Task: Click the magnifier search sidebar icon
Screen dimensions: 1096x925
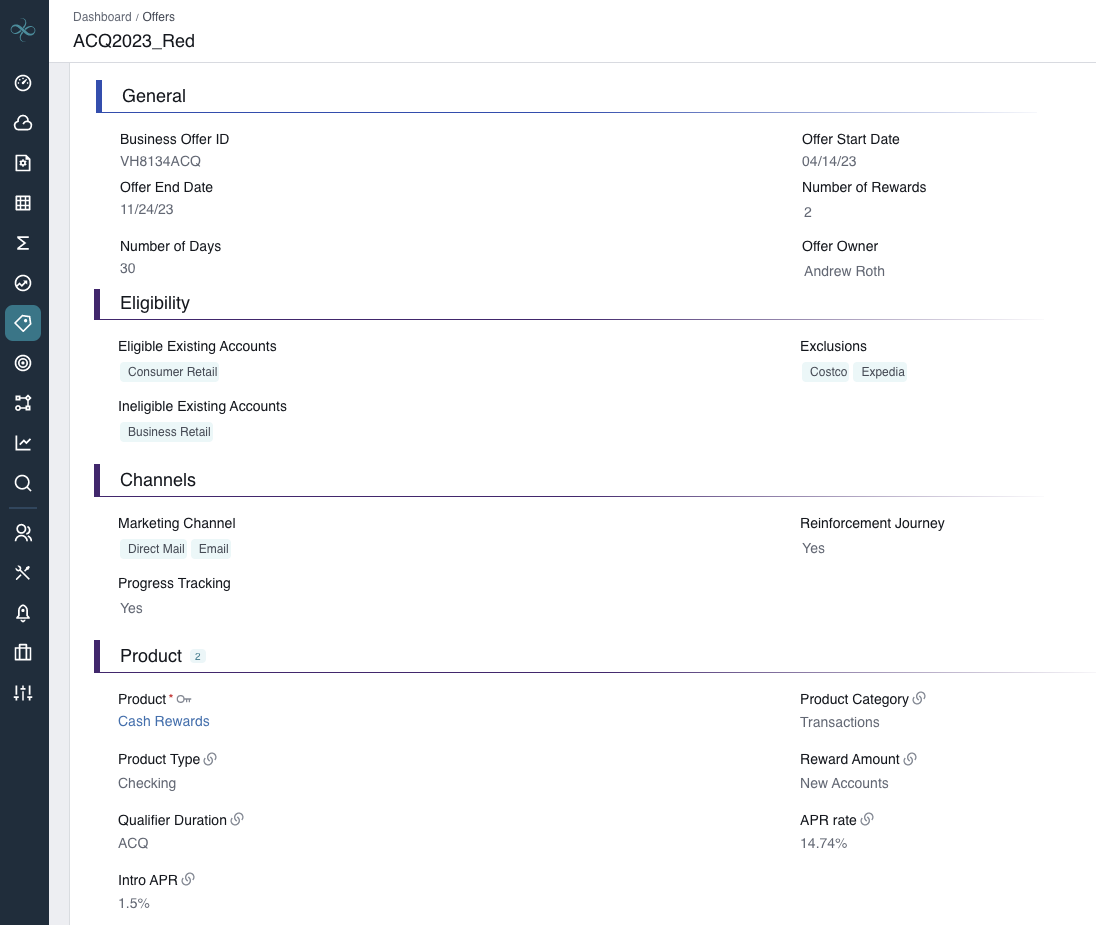Action: click(23, 483)
